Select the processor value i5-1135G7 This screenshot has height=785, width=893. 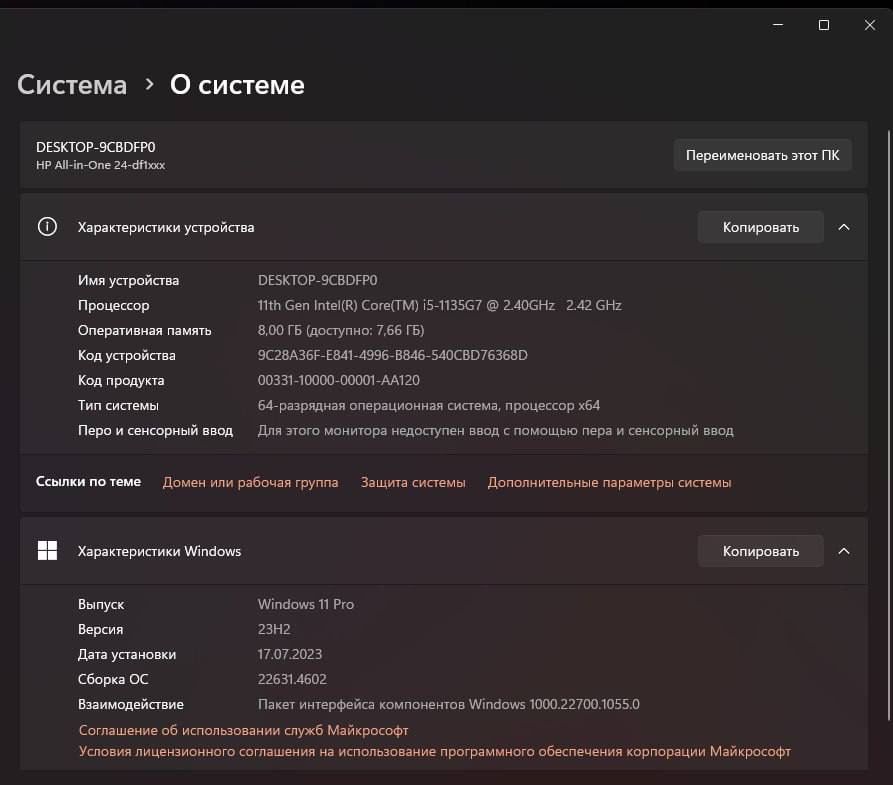click(439, 305)
